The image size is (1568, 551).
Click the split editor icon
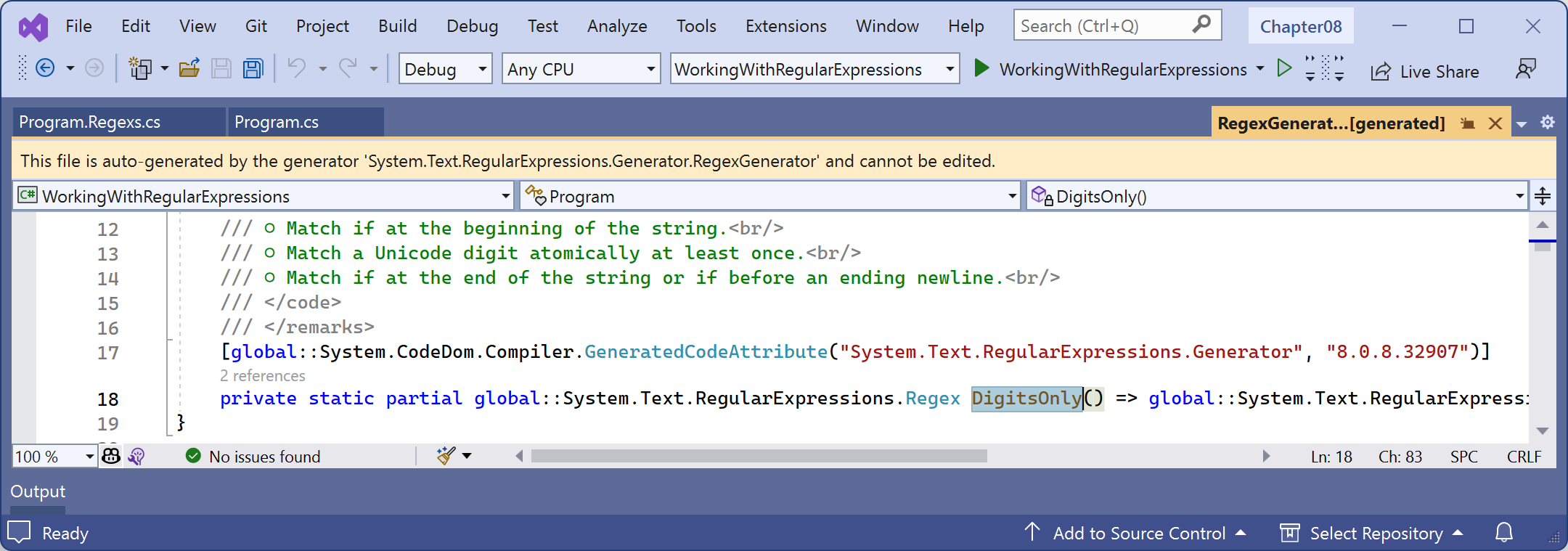pos(1543,196)
